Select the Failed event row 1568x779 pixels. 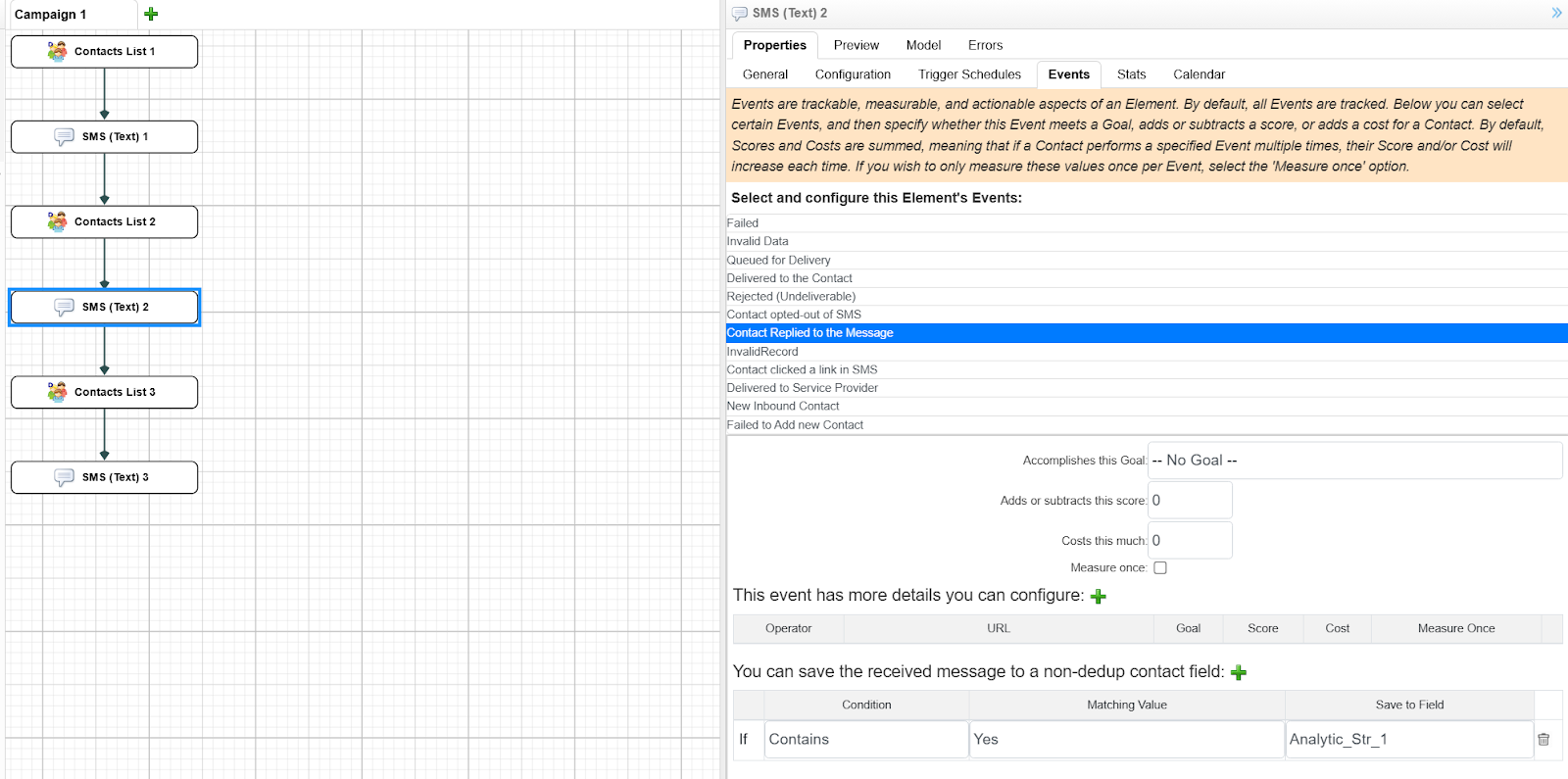point(1147,223)
